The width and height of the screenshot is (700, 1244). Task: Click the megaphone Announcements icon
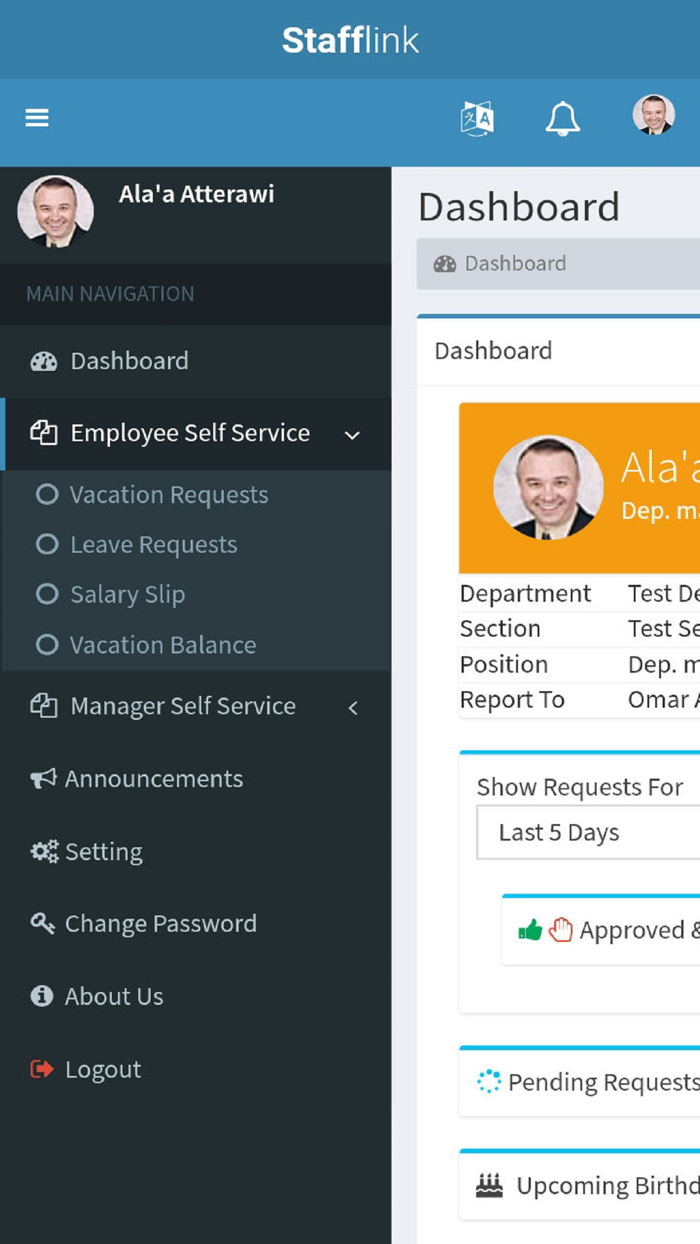pyautogui.click(x=43, y=779)
